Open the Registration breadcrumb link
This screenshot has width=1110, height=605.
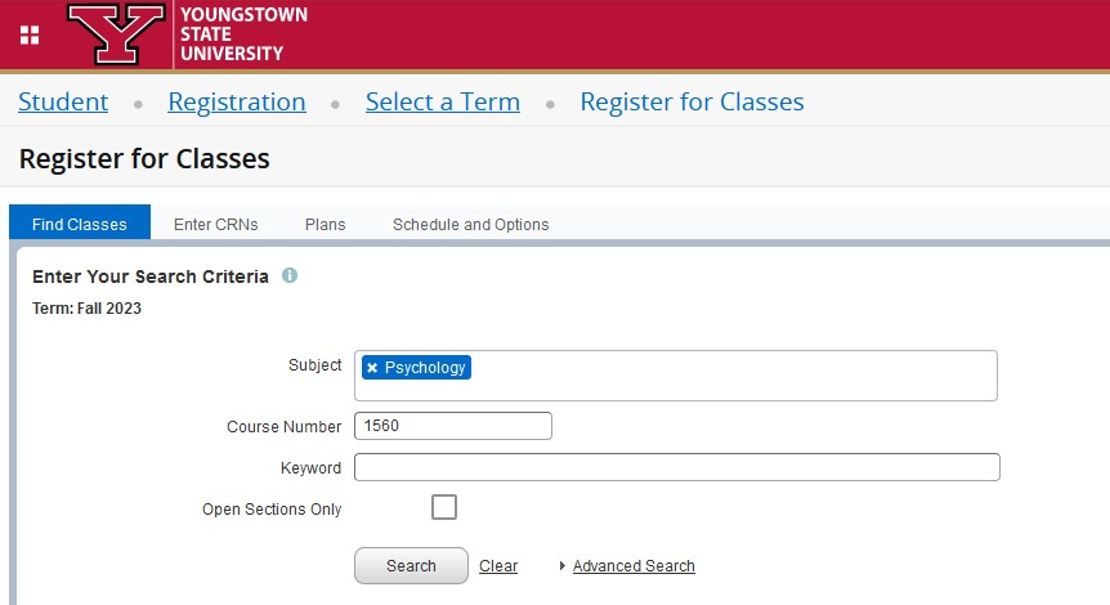coord(237,101)
